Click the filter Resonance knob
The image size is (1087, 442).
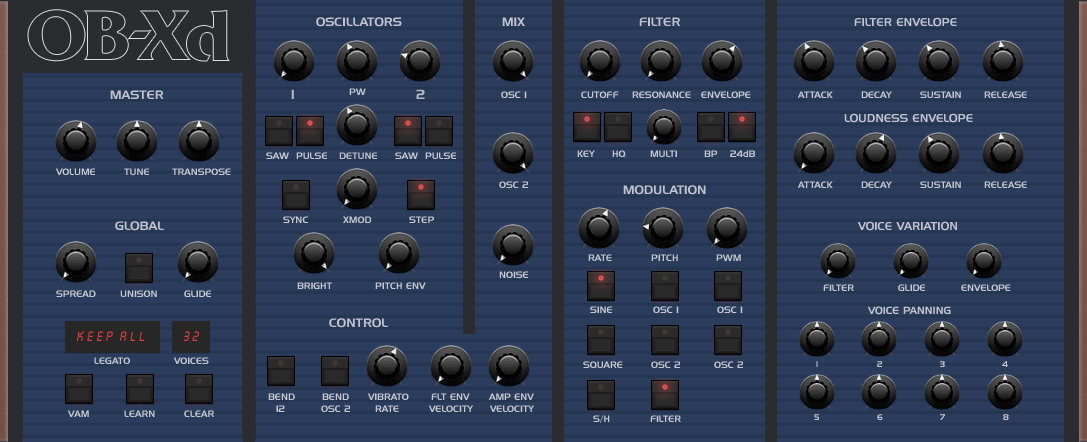click(661, 61)
